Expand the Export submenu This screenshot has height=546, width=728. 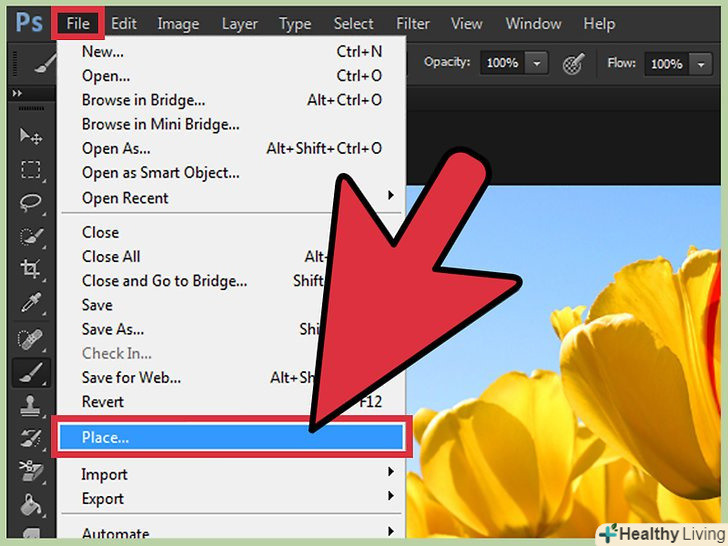click(x=231, y=498)
